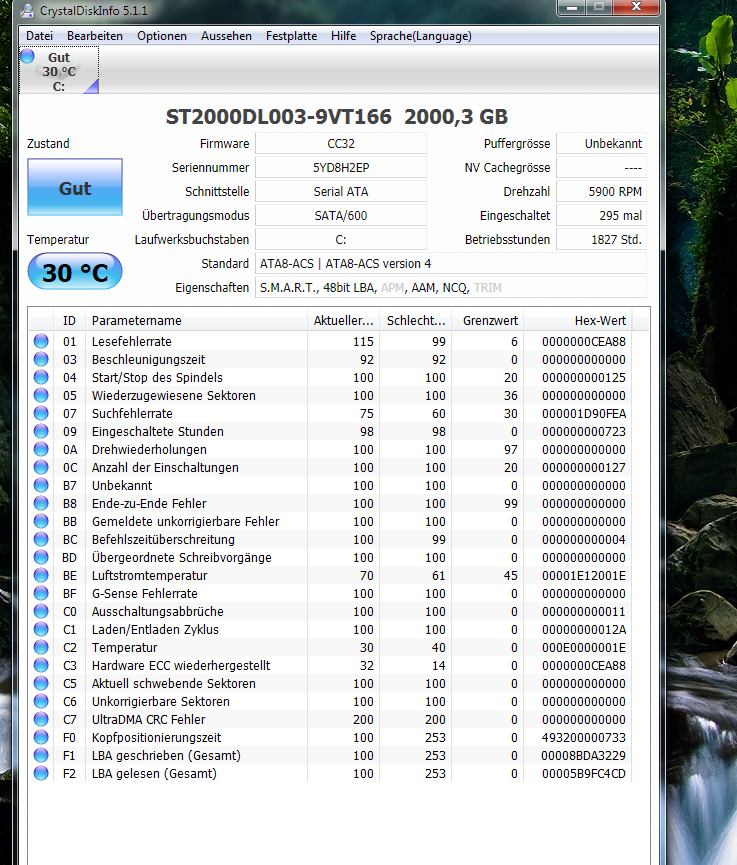Click the Drehzahl value 5900 RPM

[601, 191]
